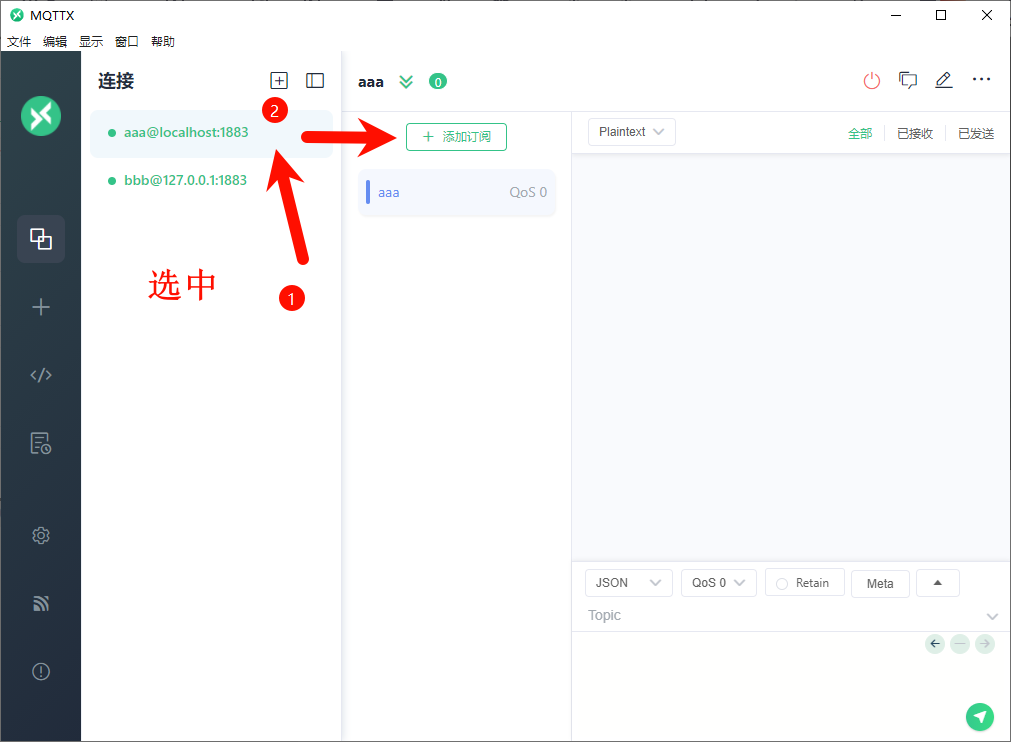Open the 窗口 menu

[x=127, y=42]
